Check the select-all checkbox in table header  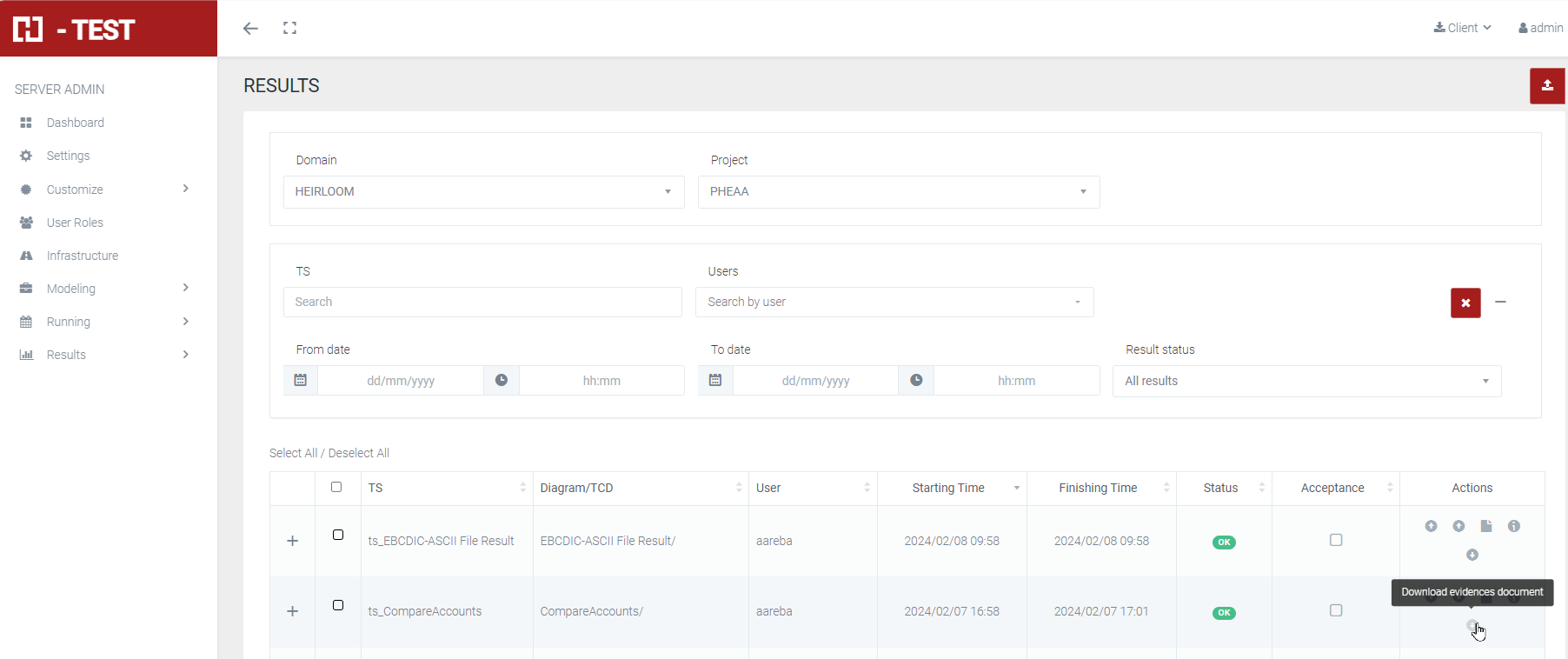click(x=336, y=488)
